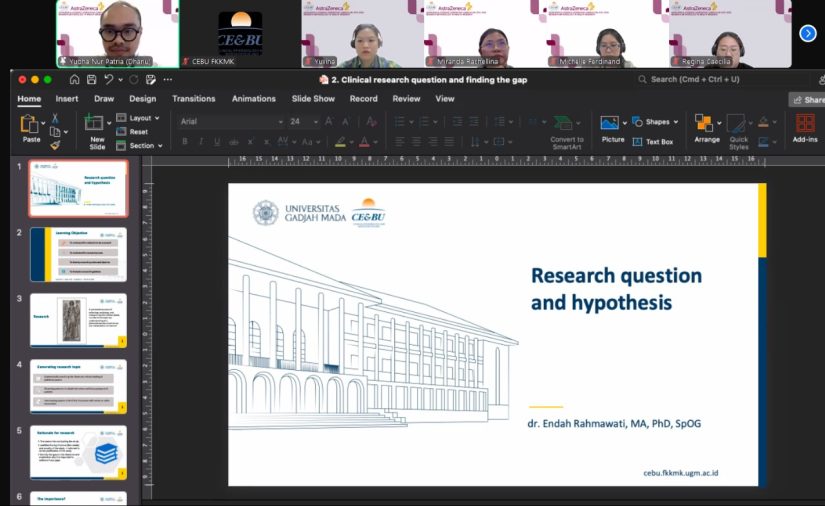Click the Home icon in title bar
825x506 pixels.
click(74, 79)
